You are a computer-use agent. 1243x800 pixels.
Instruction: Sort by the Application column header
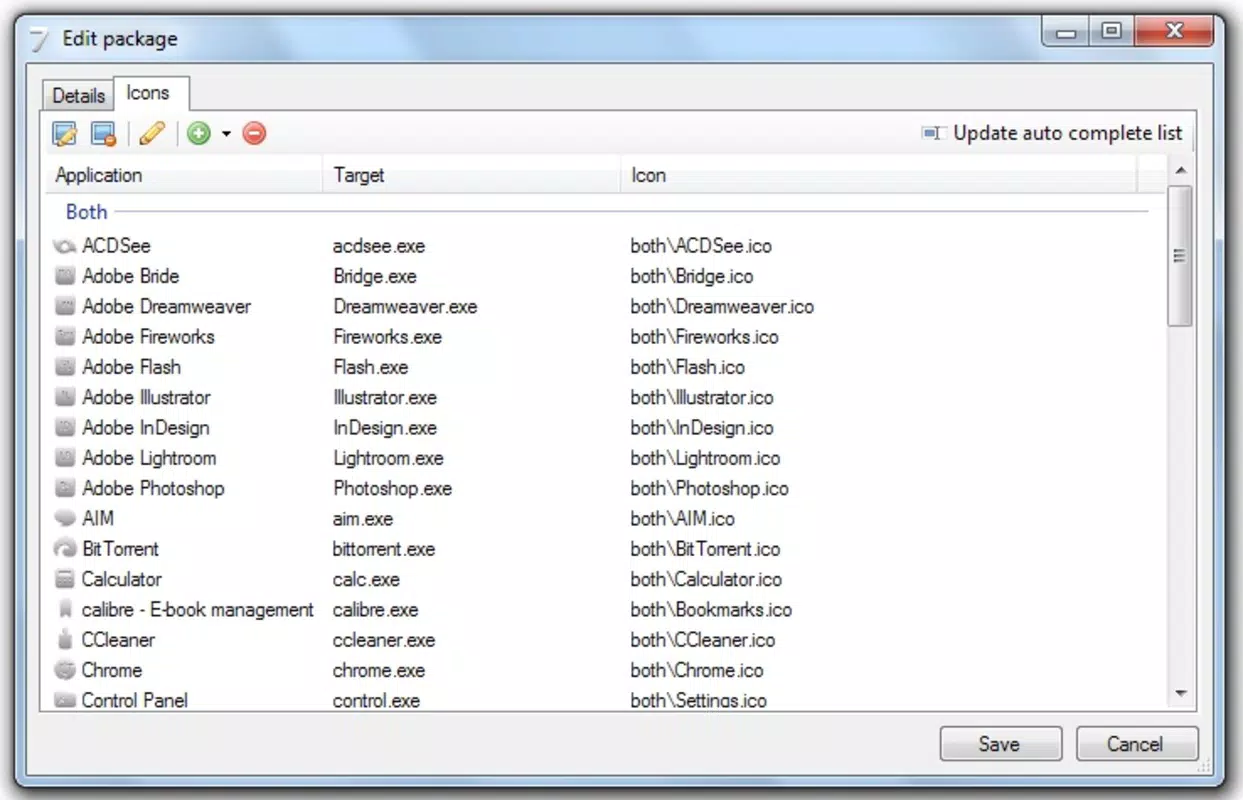pos(184,175)
